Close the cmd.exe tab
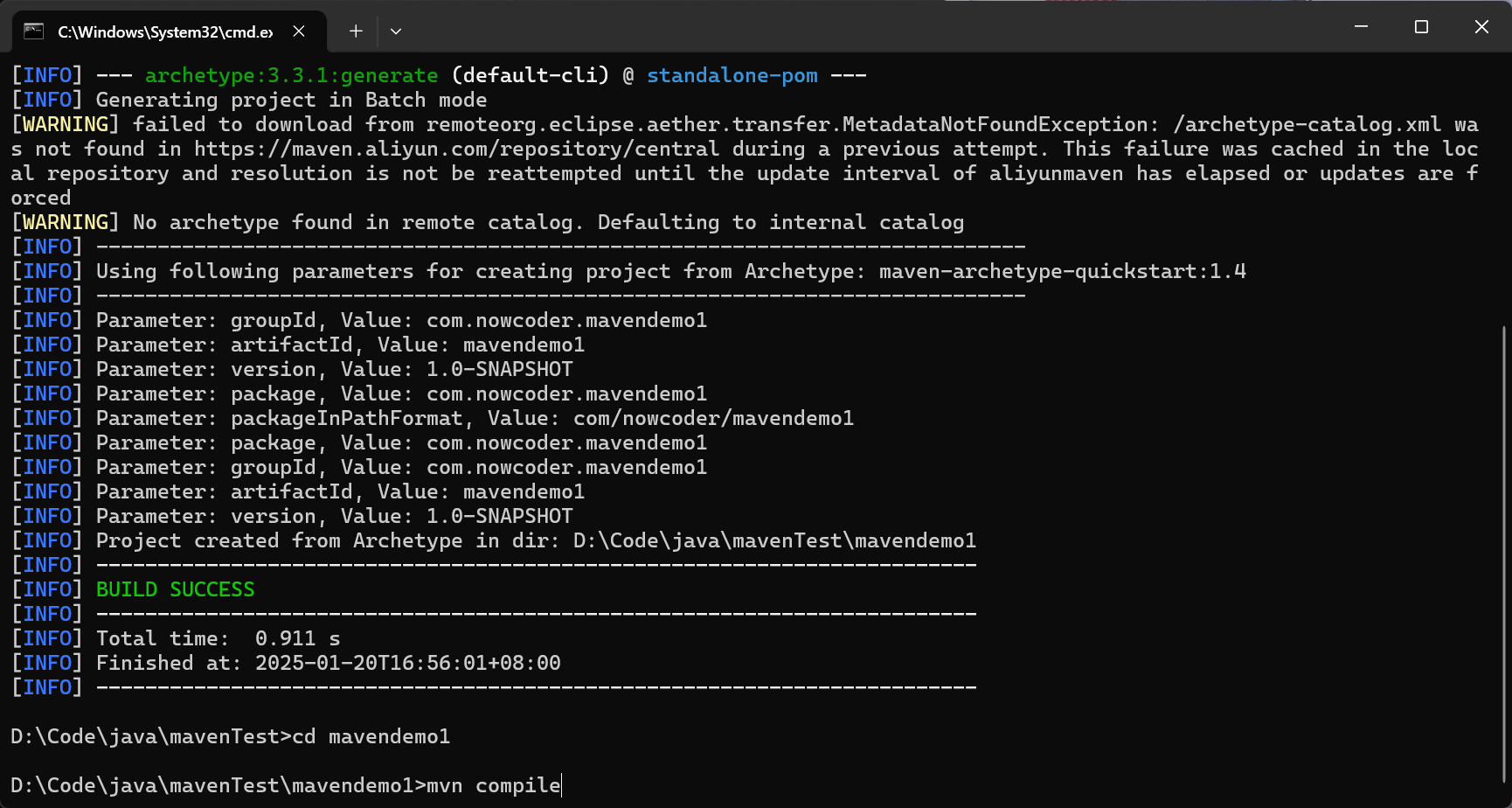 pyautogui.click(x=299, y=31)
